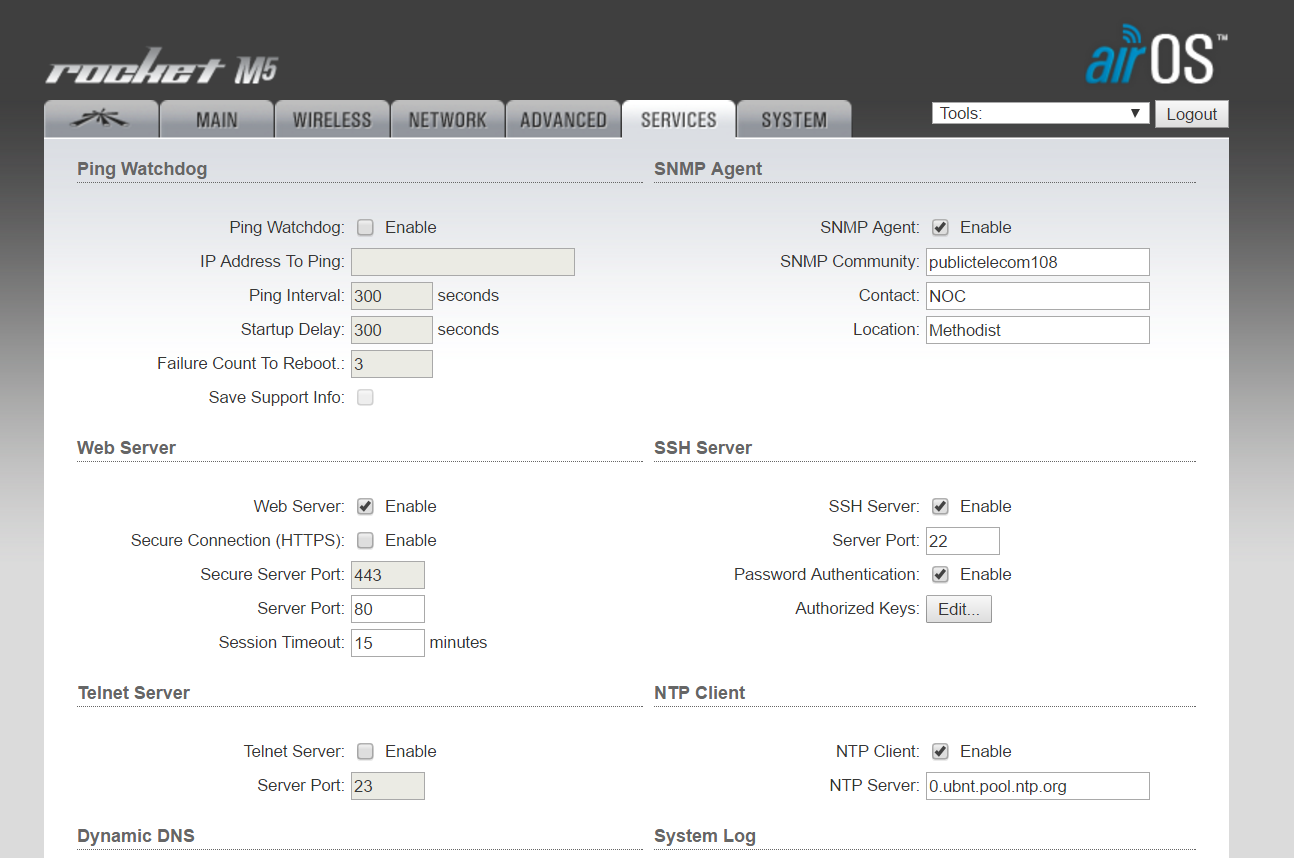The image size is (1294, 858).
Task: Toggle the Telnet Server enable checkbox
Action: (x=366, y=752)
